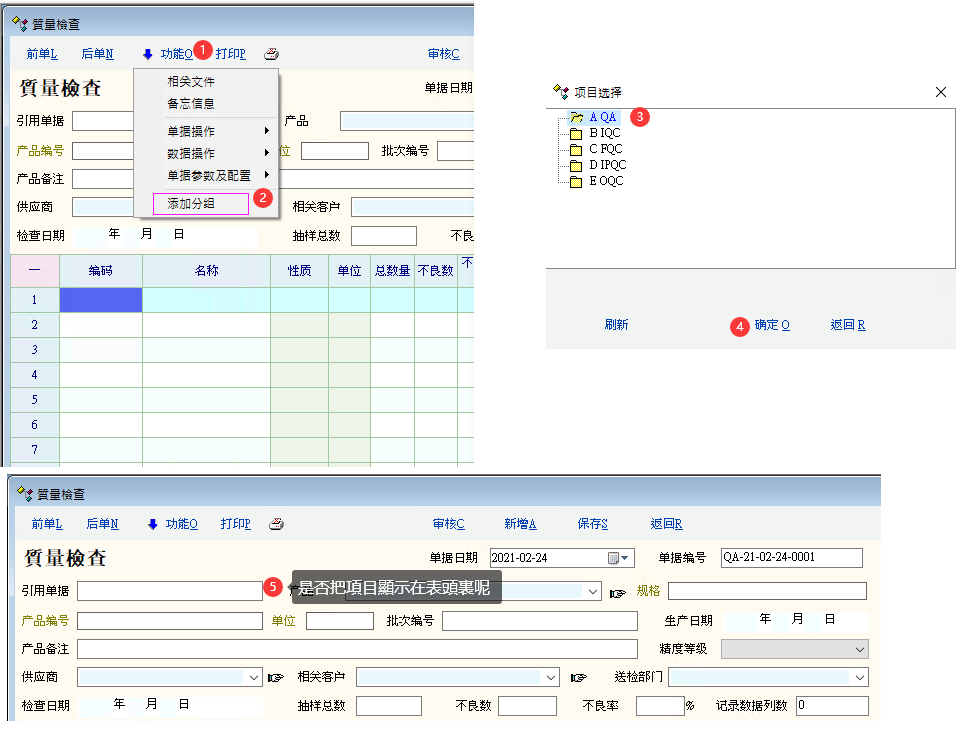Click the B IQC folder icon
This screenshot has height=733, width=973.
pos(576,133)
